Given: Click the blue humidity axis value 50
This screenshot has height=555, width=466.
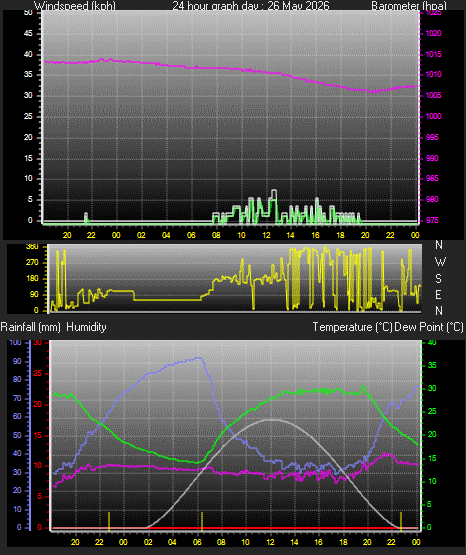Looking at the screenshot, I should pyautogui.click(x=17, y=435).
